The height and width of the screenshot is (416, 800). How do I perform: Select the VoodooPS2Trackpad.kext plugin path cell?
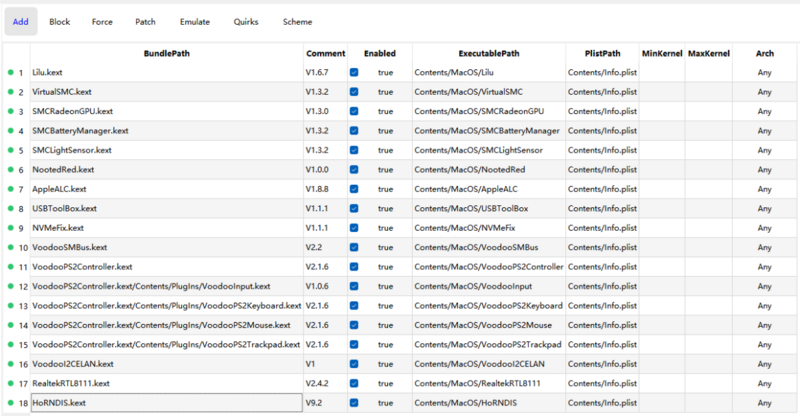pyautogui.click(x=167, y=345)
